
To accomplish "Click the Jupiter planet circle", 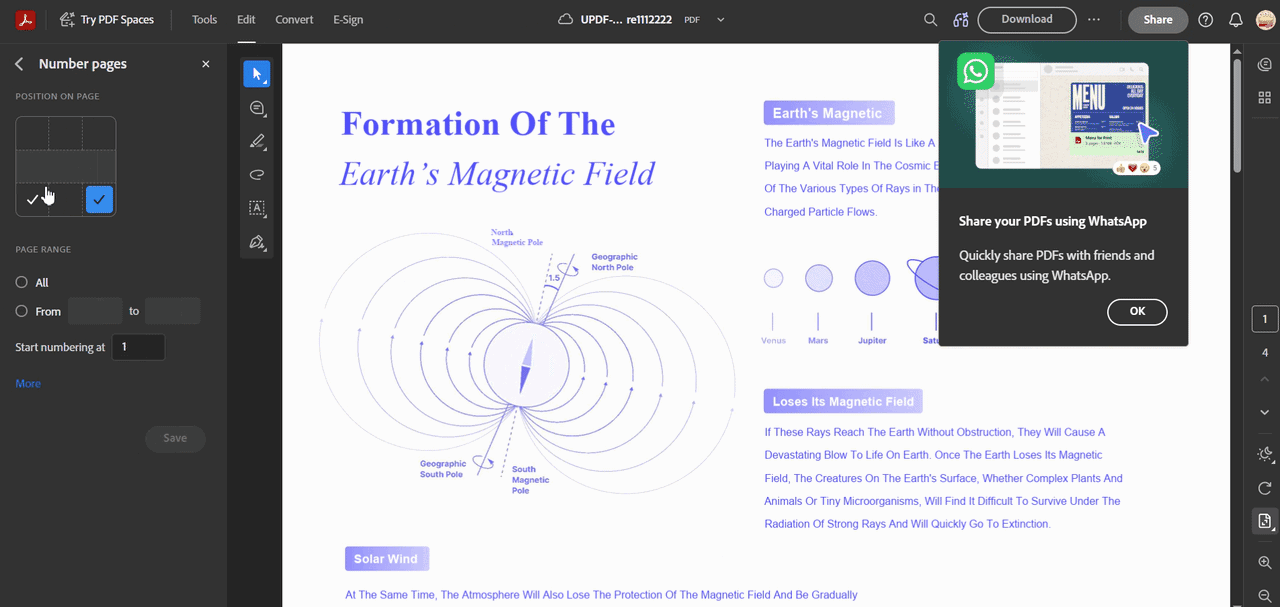I will (872, 278).
